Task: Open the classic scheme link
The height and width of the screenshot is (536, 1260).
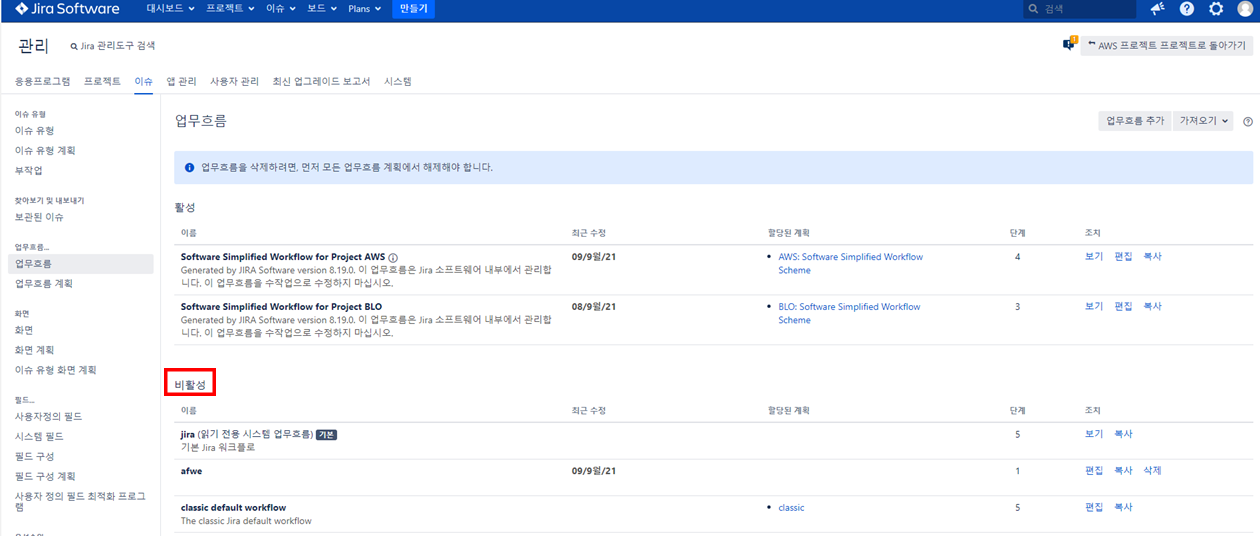Action: pos(791,508)
